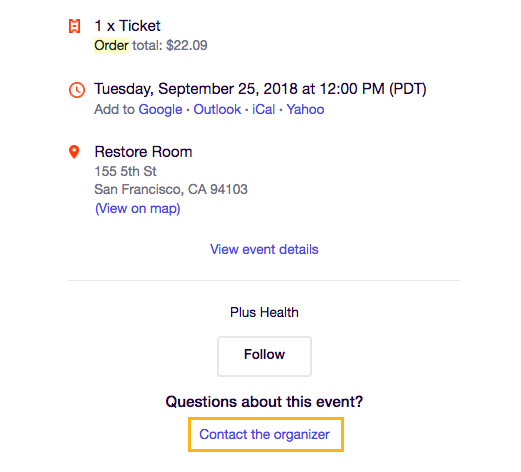
Task: Click the Tuesday, September 25 date line
Action: tap(260, 89)
